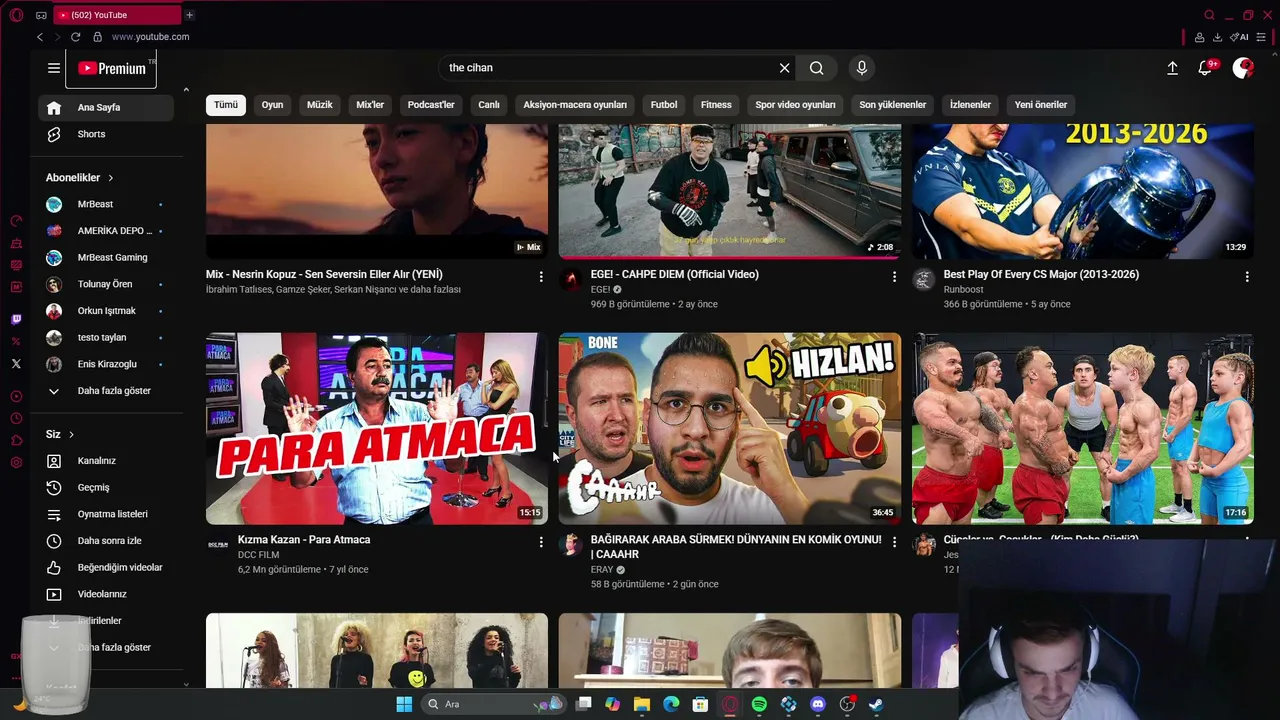This screenshot has width=1280, height=720.
Task: Select the Aksiyon-macera oyunları chip
Action: click(575, 105)
